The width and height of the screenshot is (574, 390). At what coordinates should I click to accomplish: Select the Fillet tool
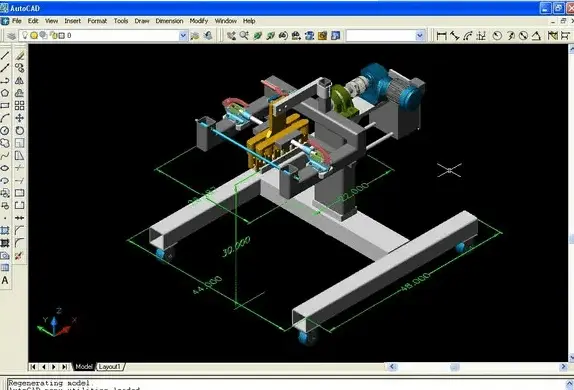tap(19, 243)
